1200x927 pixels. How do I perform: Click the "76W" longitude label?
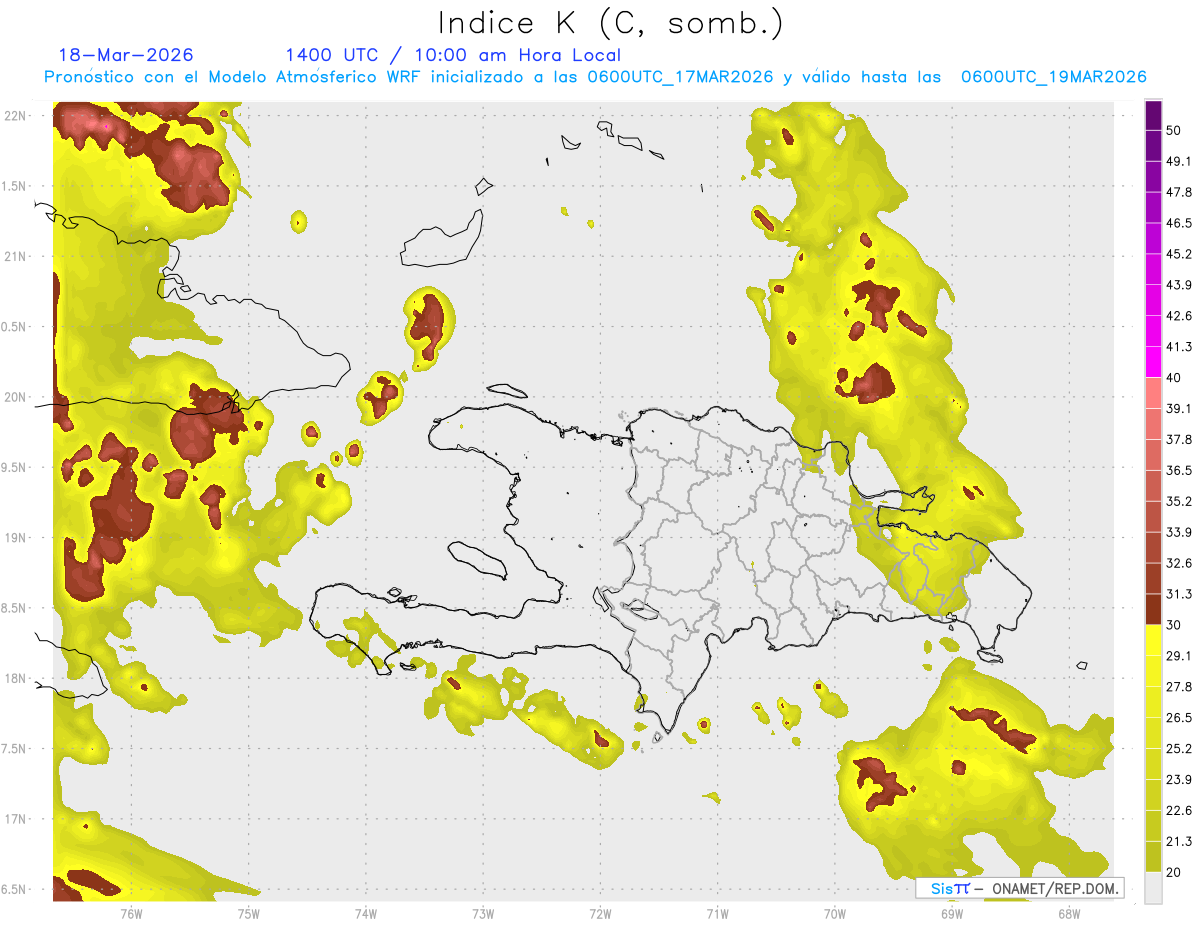[x=131, y=913]
